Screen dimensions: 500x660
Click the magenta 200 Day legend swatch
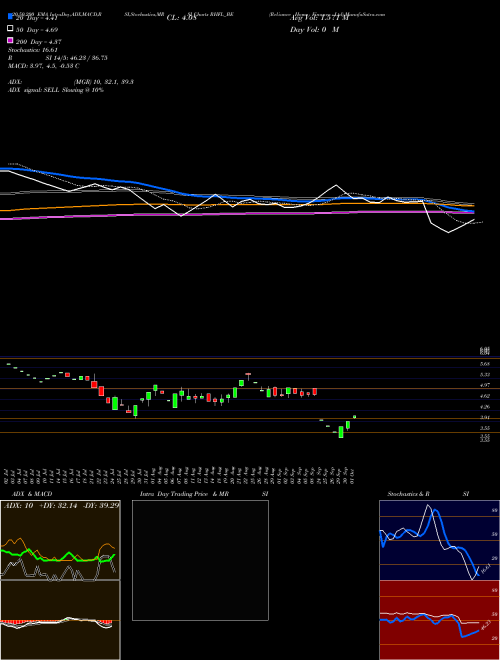[11, 40]
